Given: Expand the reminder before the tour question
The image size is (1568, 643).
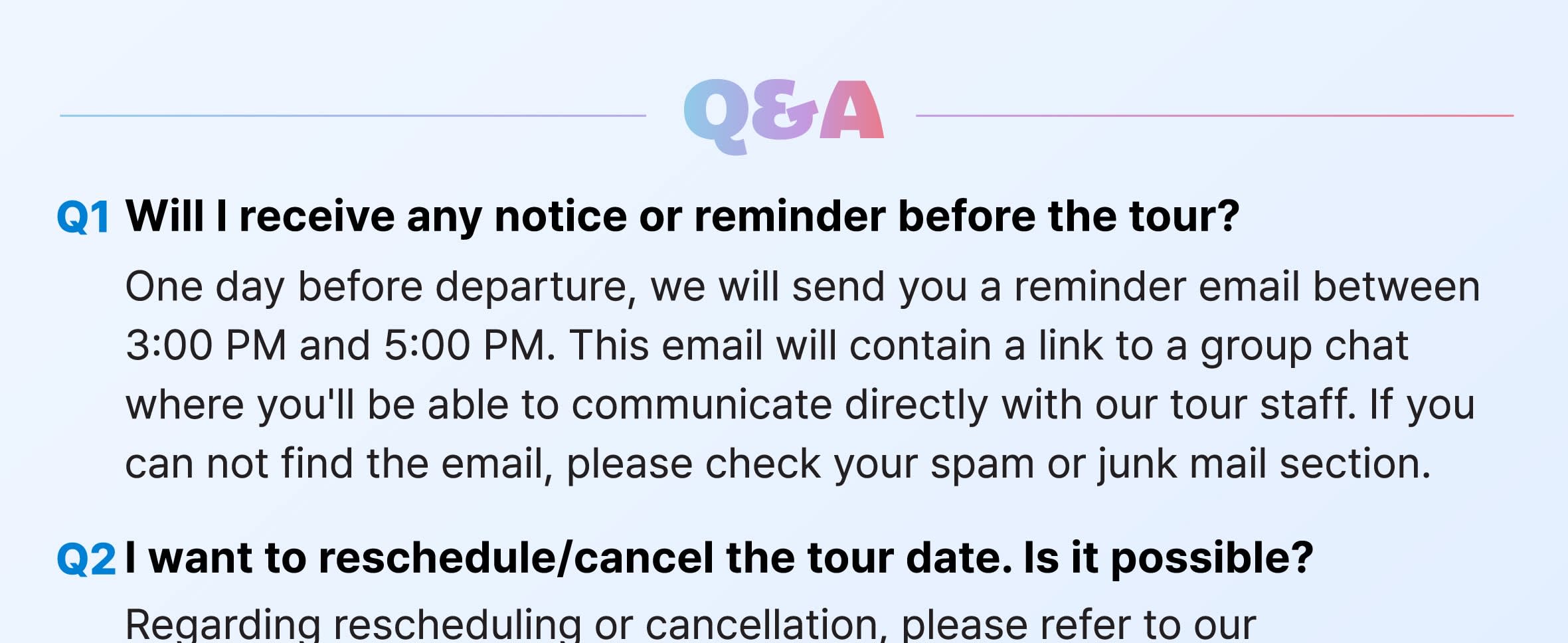Looking at the screenshot, I should 682,217.
